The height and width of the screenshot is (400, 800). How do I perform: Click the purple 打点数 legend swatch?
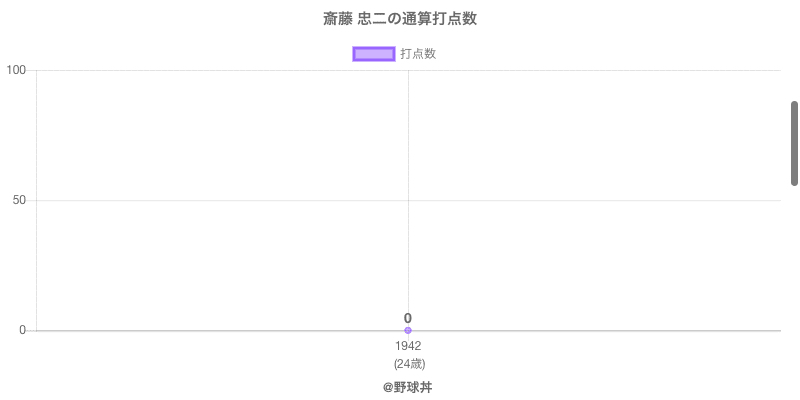[374, 54]
